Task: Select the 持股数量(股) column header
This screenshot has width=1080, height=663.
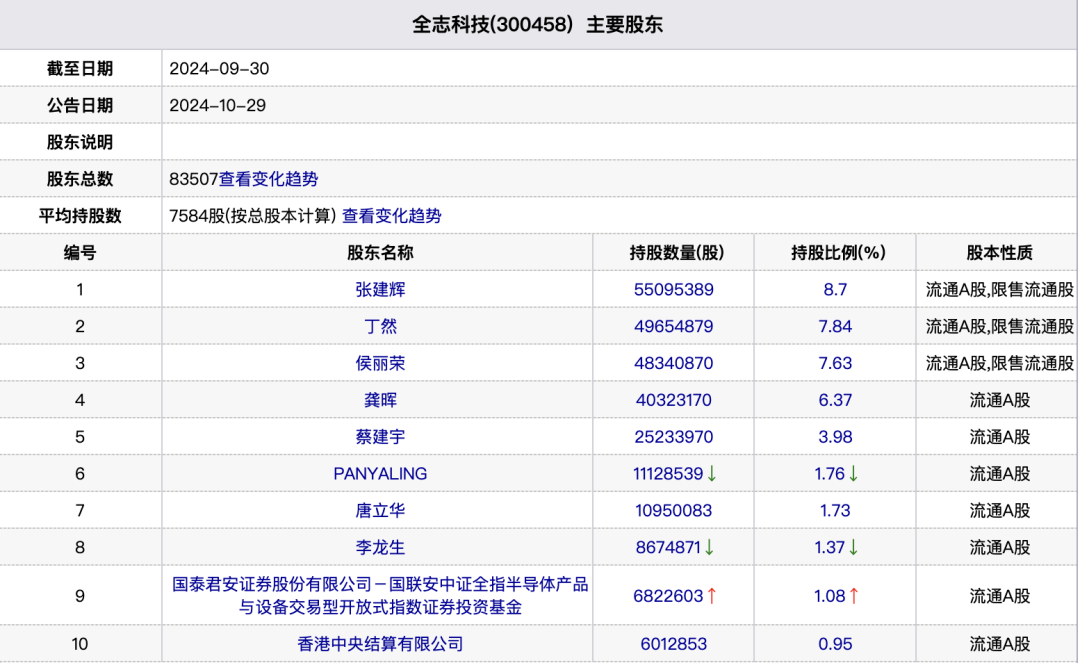Action: (676, 253)
